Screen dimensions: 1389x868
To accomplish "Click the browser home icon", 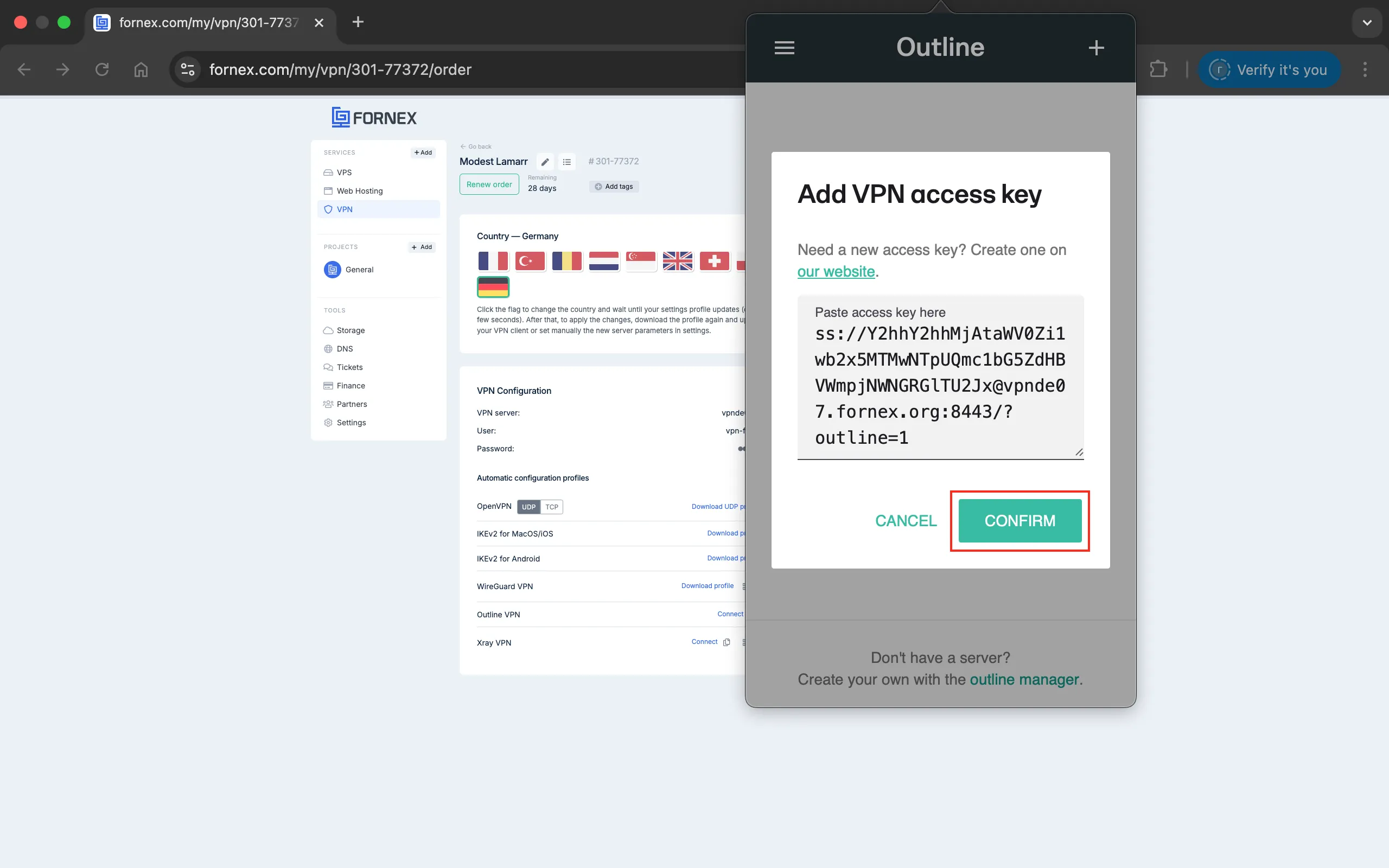I will click(141, 69).
